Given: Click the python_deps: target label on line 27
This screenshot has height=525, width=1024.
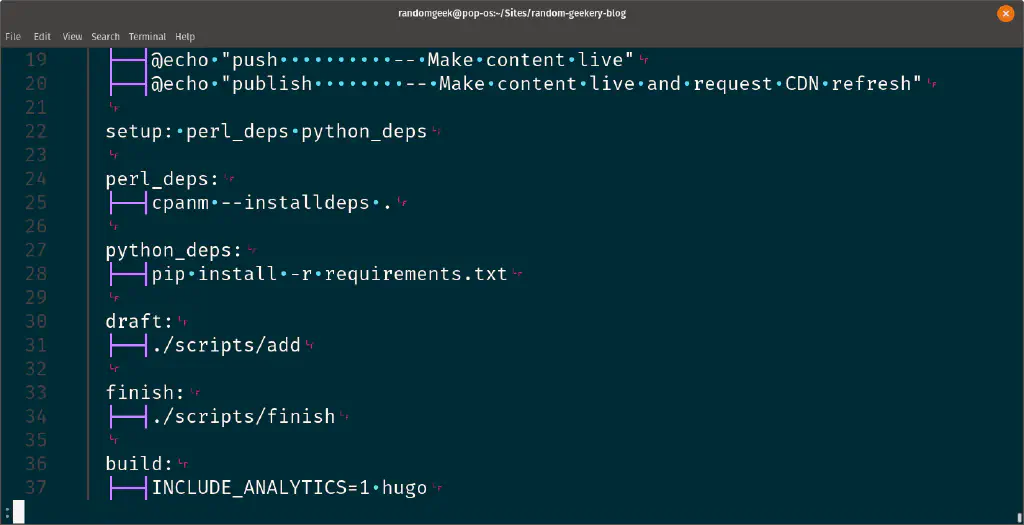Looking at the screenshot, I should click(173, 250).
